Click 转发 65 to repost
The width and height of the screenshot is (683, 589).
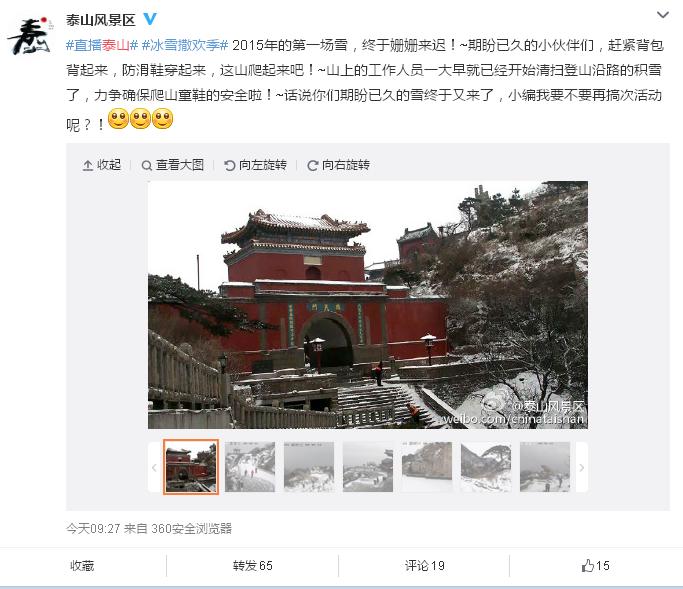(x=253, y=565)
